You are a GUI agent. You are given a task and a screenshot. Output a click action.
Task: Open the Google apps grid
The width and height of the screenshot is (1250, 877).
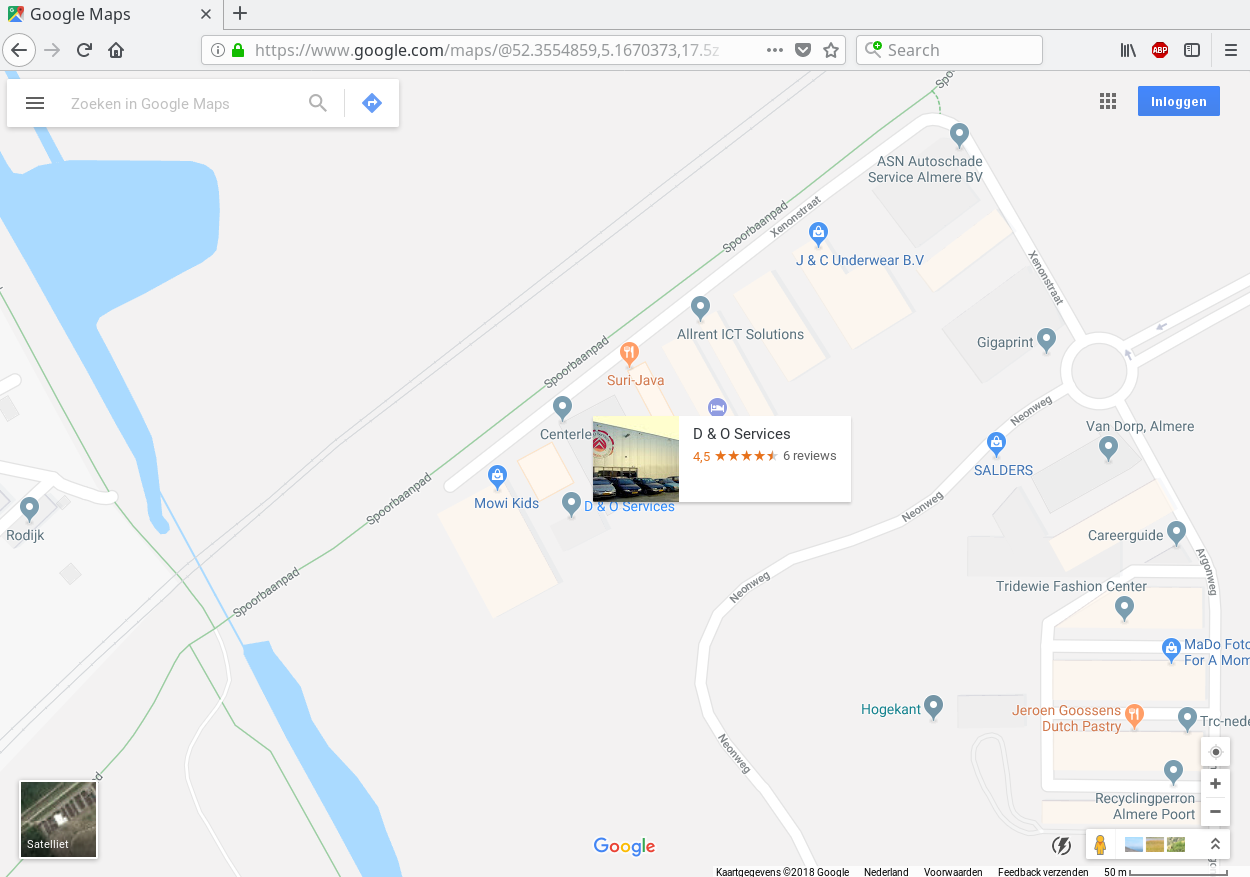pos(1108,101)
